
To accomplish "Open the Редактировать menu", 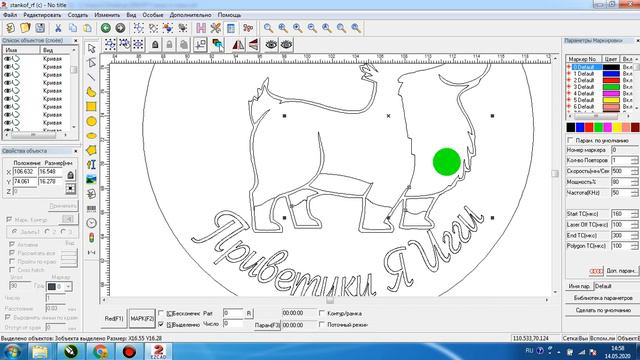I will click(x=42, y=15).
